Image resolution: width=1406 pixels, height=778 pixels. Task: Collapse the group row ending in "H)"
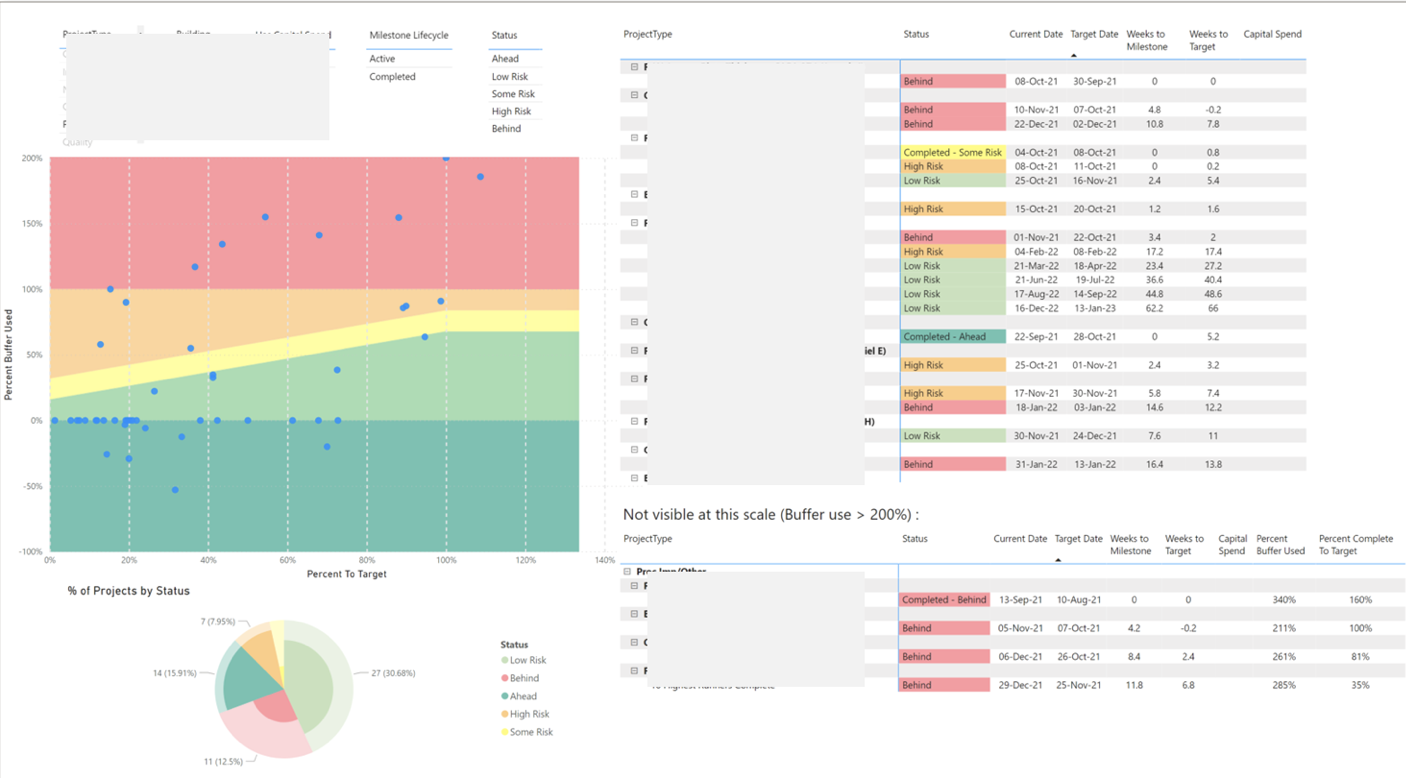click(634, 422)
